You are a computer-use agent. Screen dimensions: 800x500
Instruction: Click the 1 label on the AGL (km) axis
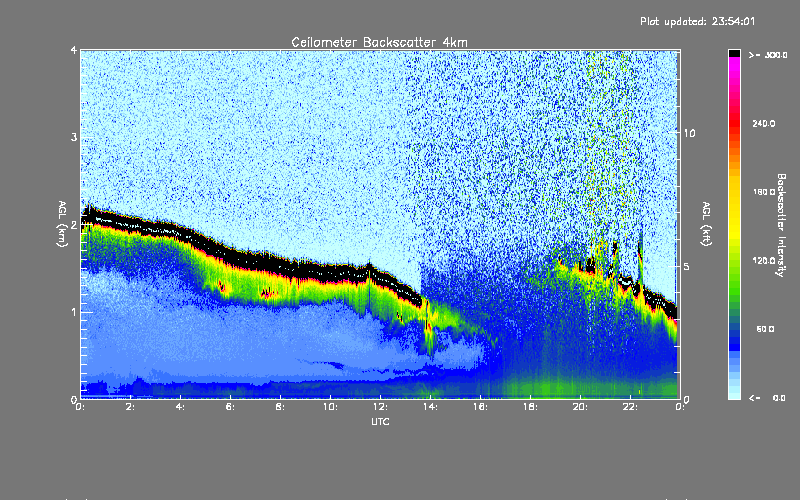point(74,312)
